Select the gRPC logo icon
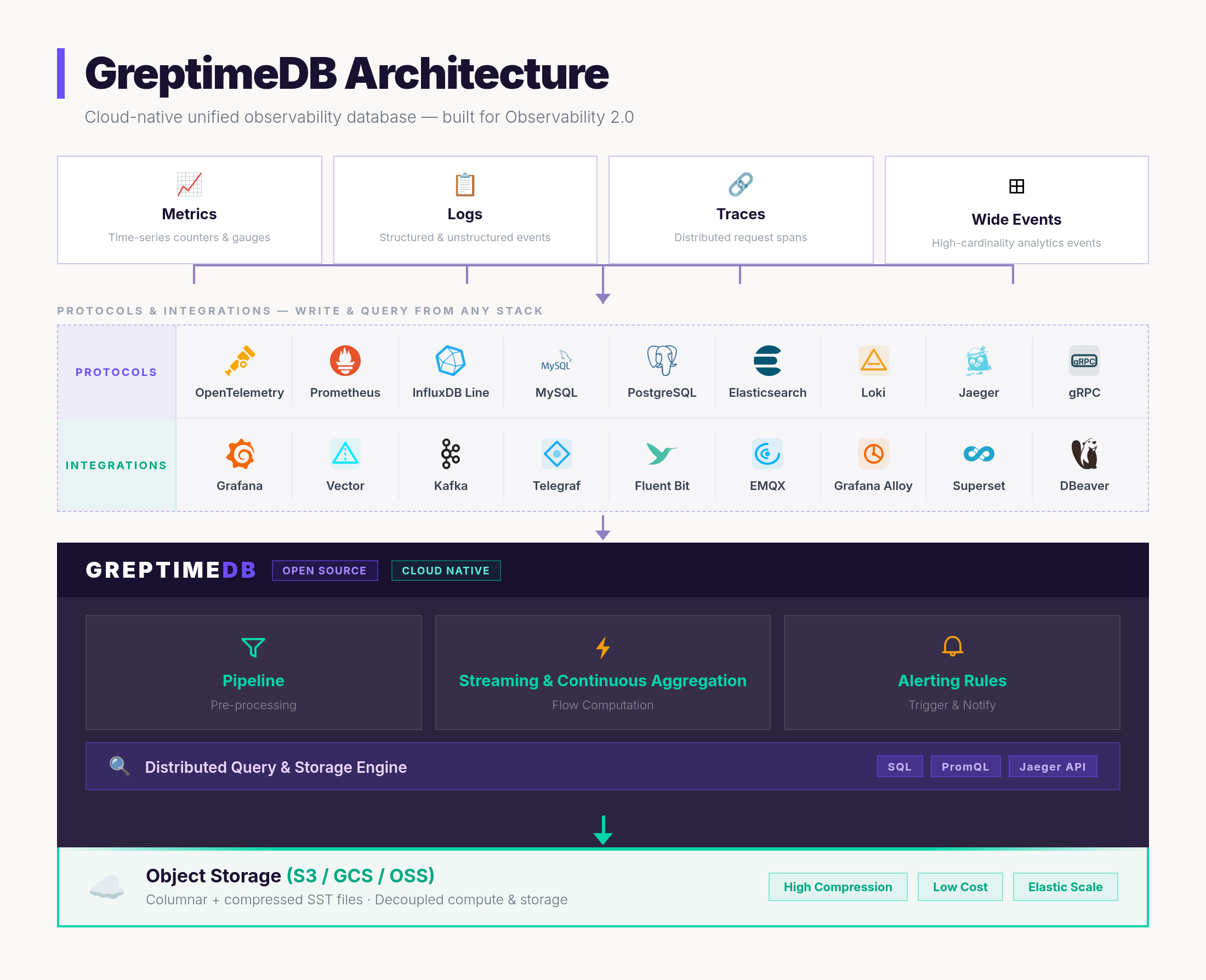 click(x=1084, y=360)
